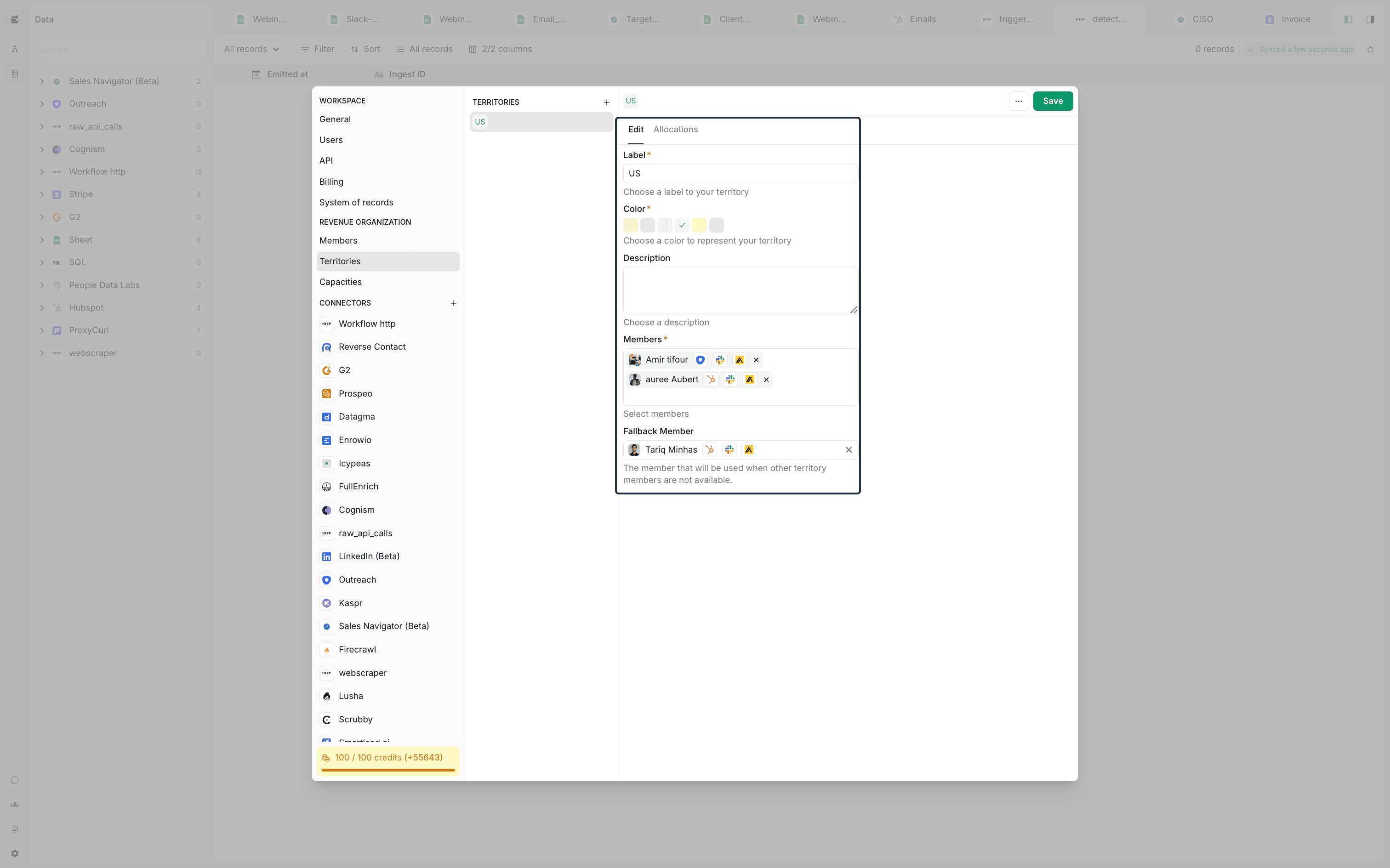Click the refresh sync icon top right
The image size is (1390, 868).
pyautogui.click(x=1371, y=49)
